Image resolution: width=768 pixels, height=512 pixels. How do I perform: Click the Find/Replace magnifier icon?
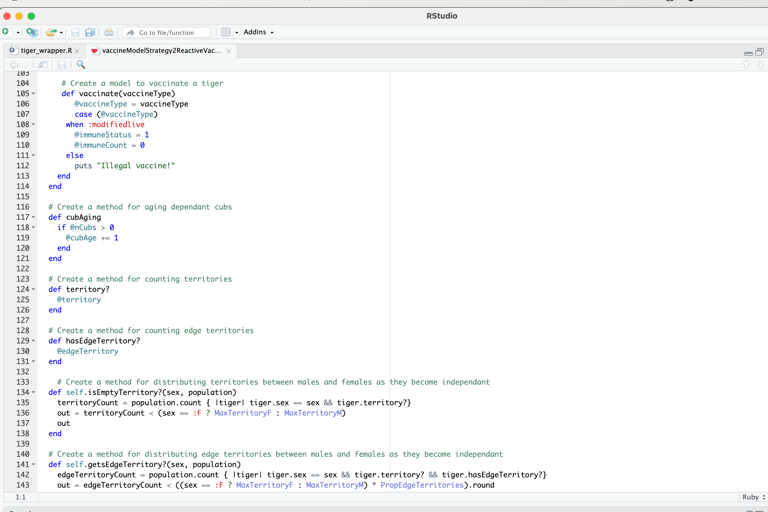pos(81,65)
